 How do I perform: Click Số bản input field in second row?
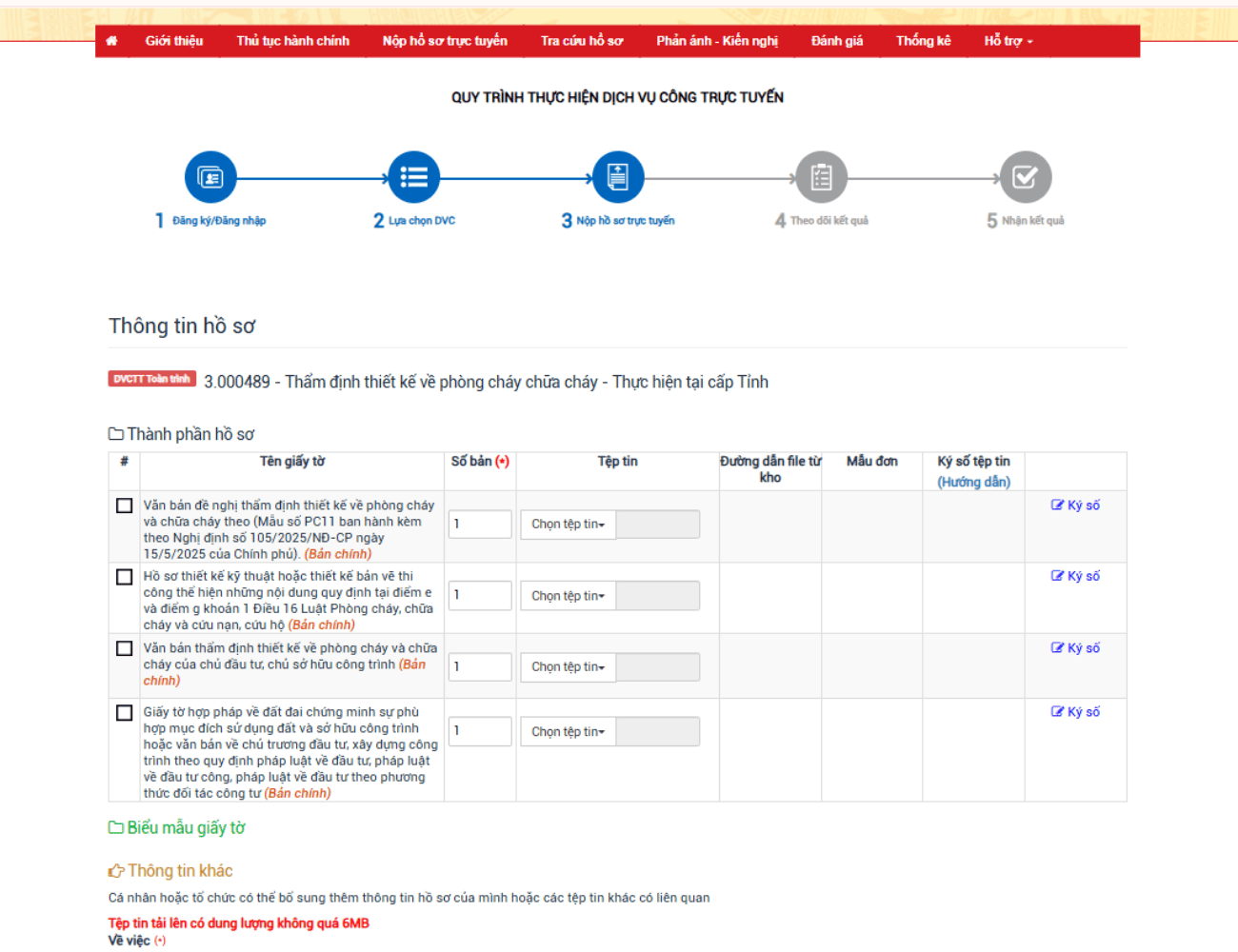[x=480, y=595]
